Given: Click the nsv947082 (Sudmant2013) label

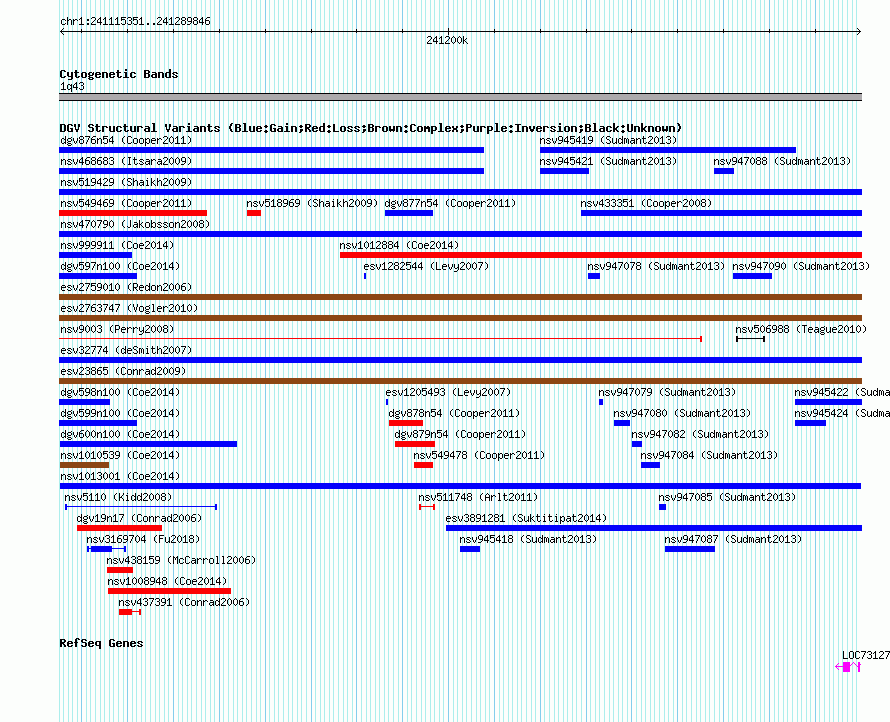Looking at the screenshot, I should 700,434.
